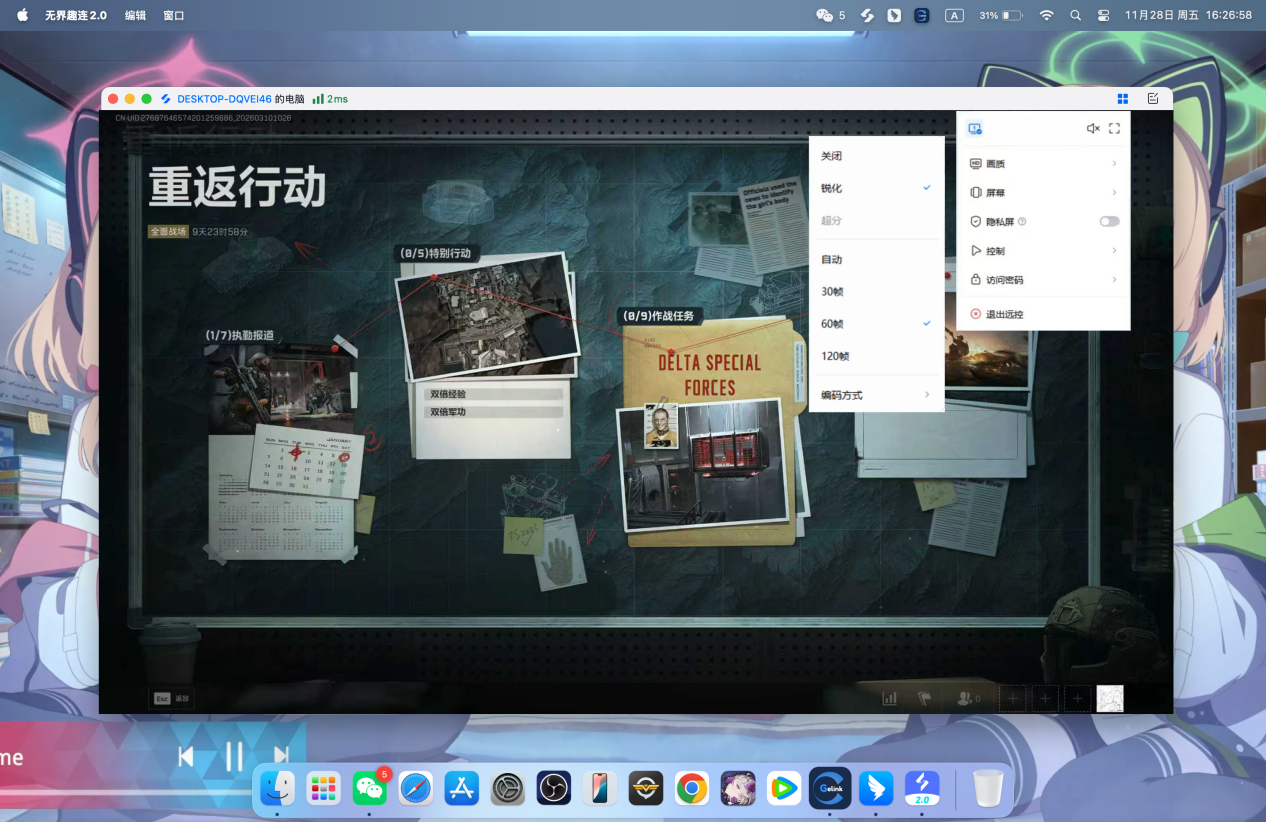This screenshot has width=1266, height=822.
Task: Click the blue monitor icon in panel header
Action: click(975, 128)
